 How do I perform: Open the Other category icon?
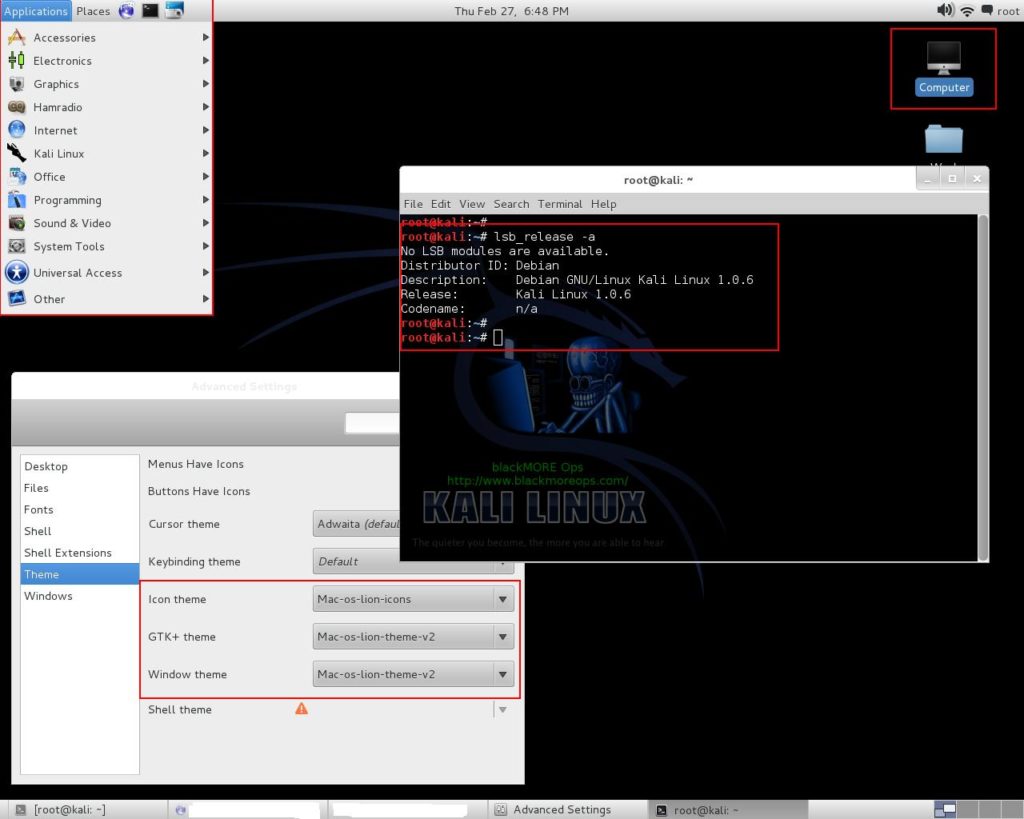coord(16,298)
